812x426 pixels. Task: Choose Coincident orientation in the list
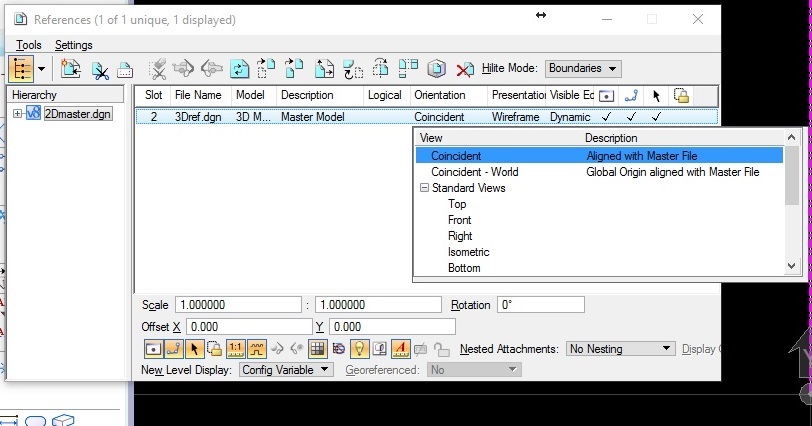[599, 156]
